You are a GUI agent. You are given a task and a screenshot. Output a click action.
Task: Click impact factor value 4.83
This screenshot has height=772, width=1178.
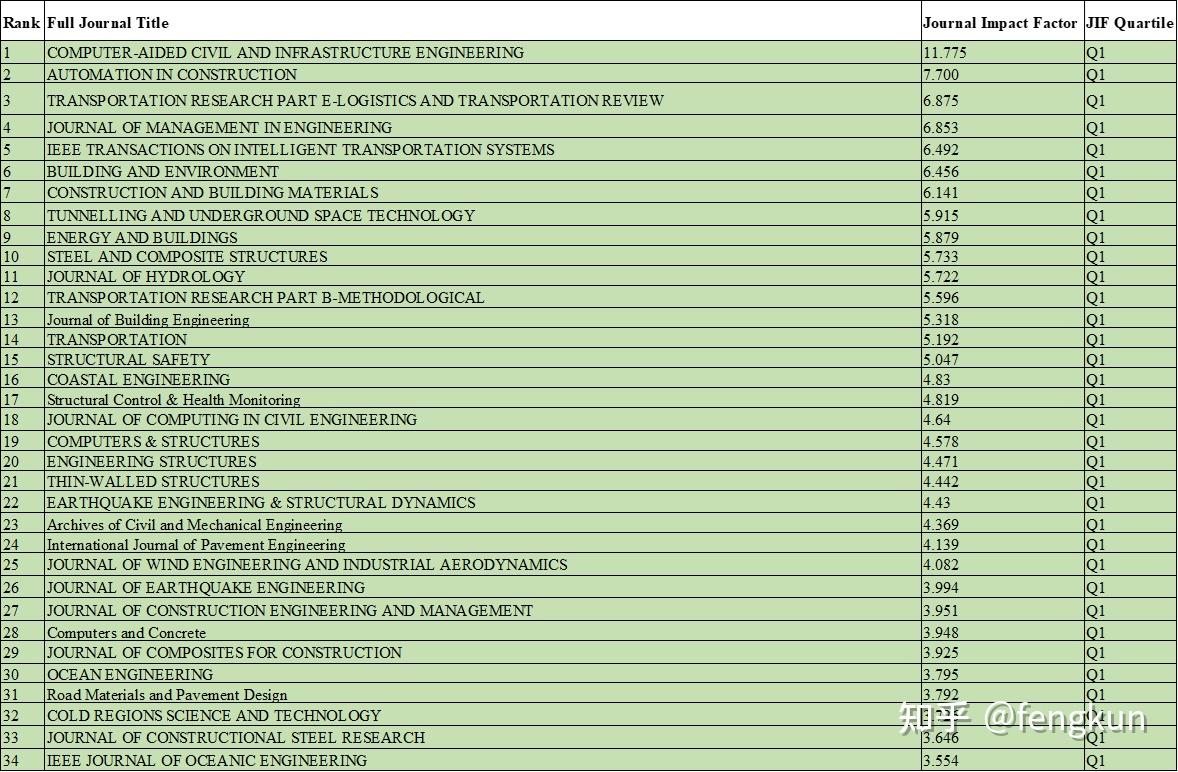938,380
